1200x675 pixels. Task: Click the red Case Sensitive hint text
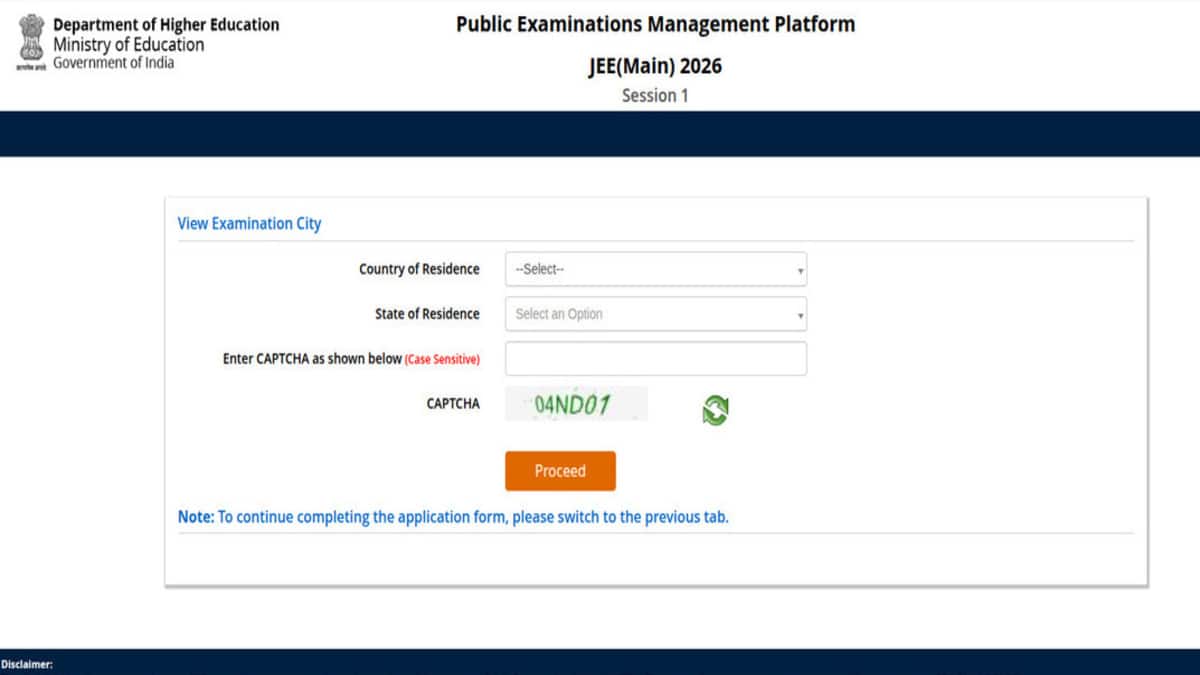point(442,360)
